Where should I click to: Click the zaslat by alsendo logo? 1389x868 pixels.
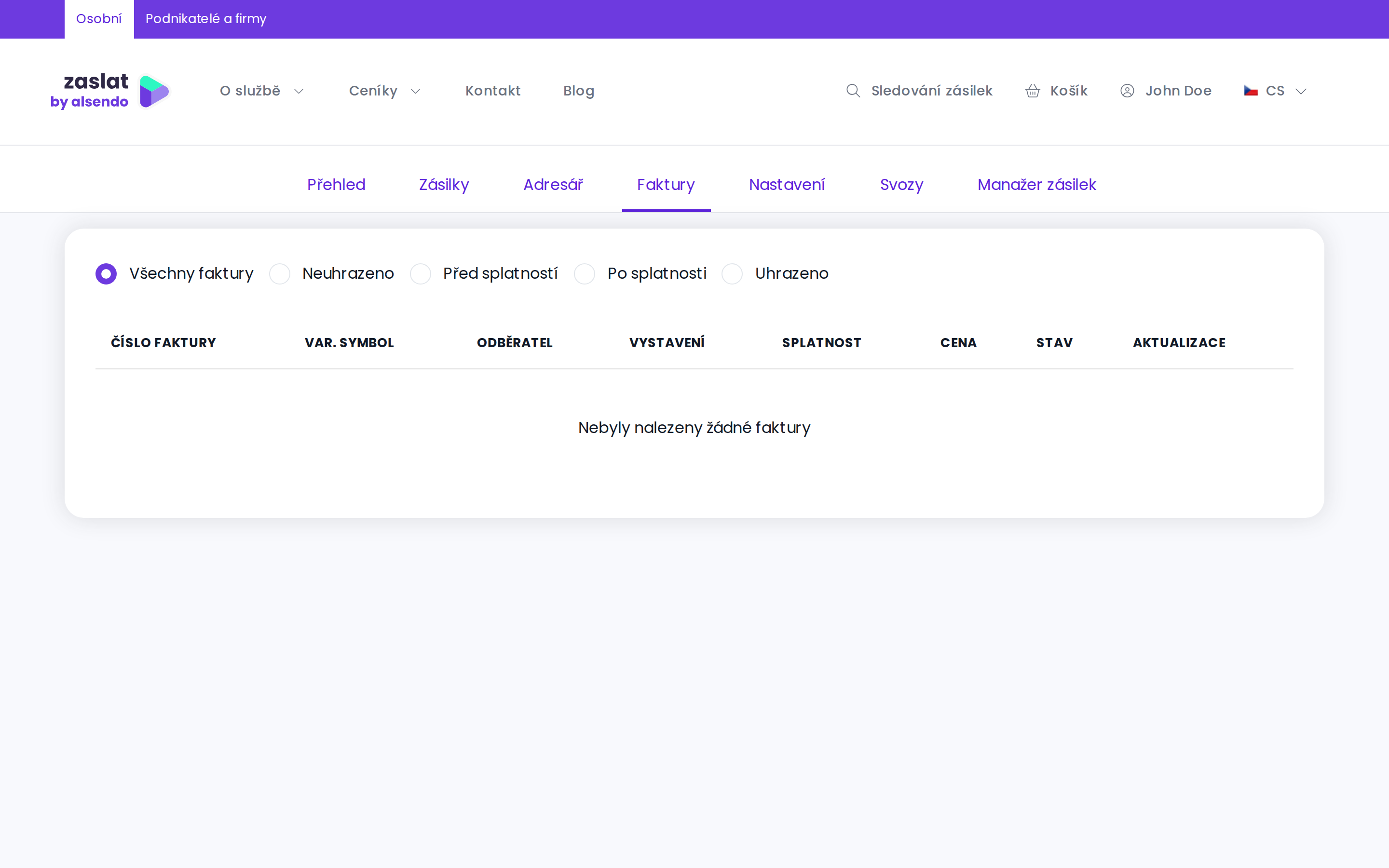coord(109,91)
